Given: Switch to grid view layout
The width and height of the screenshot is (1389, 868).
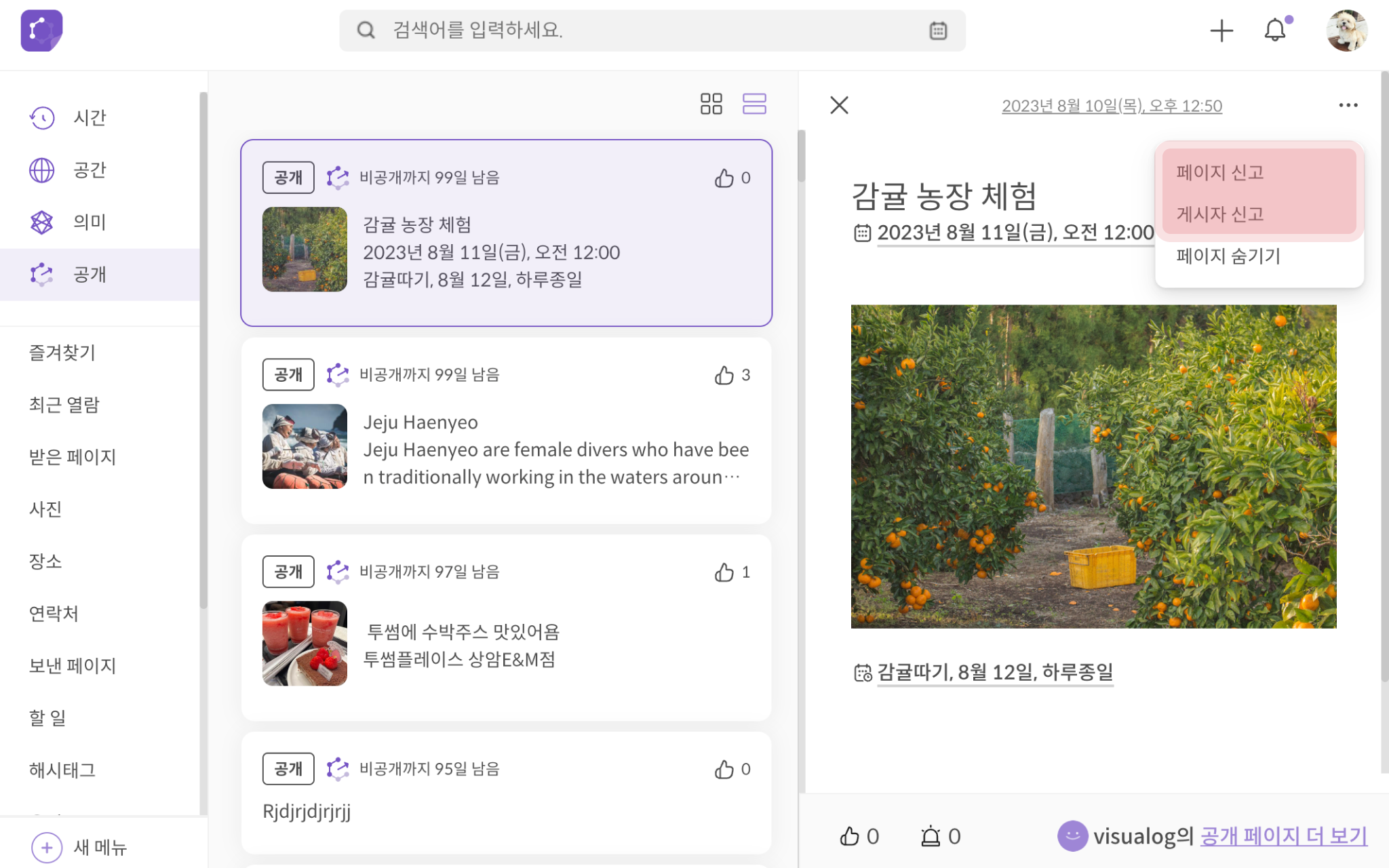Looking at the screenshot, I should [x=711, y=104].
